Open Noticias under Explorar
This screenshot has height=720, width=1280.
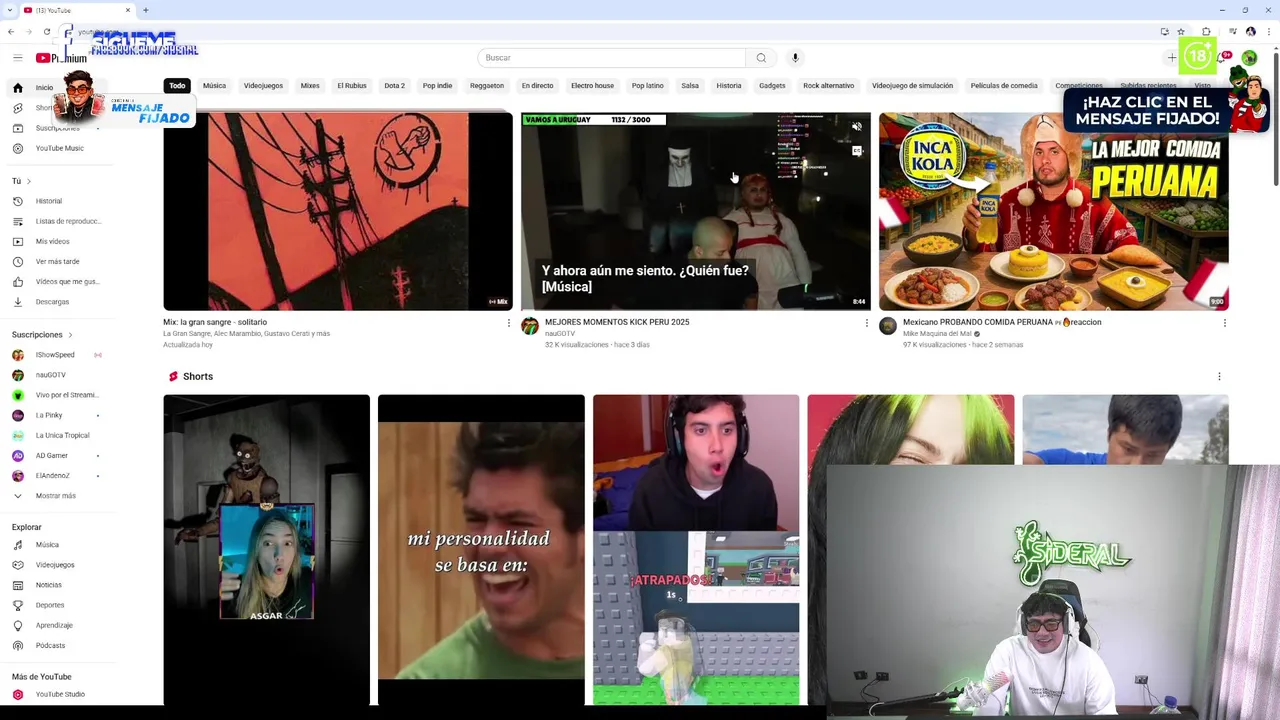[49, 585]
